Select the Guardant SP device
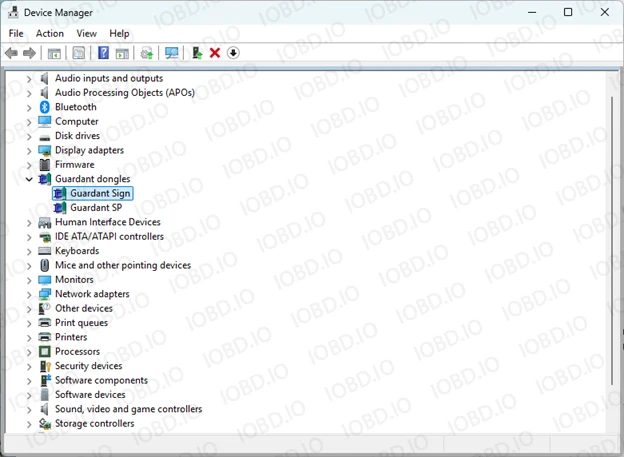 [96, 207]
